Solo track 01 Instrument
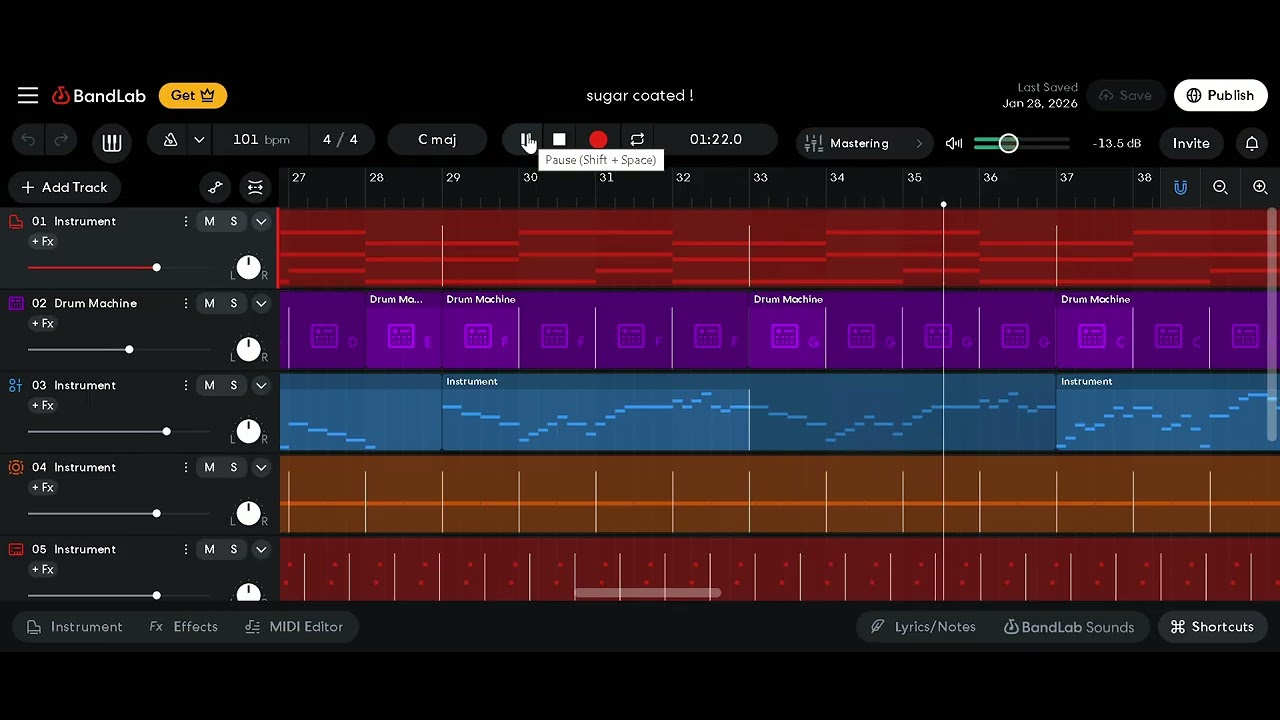 coord(234,221)
